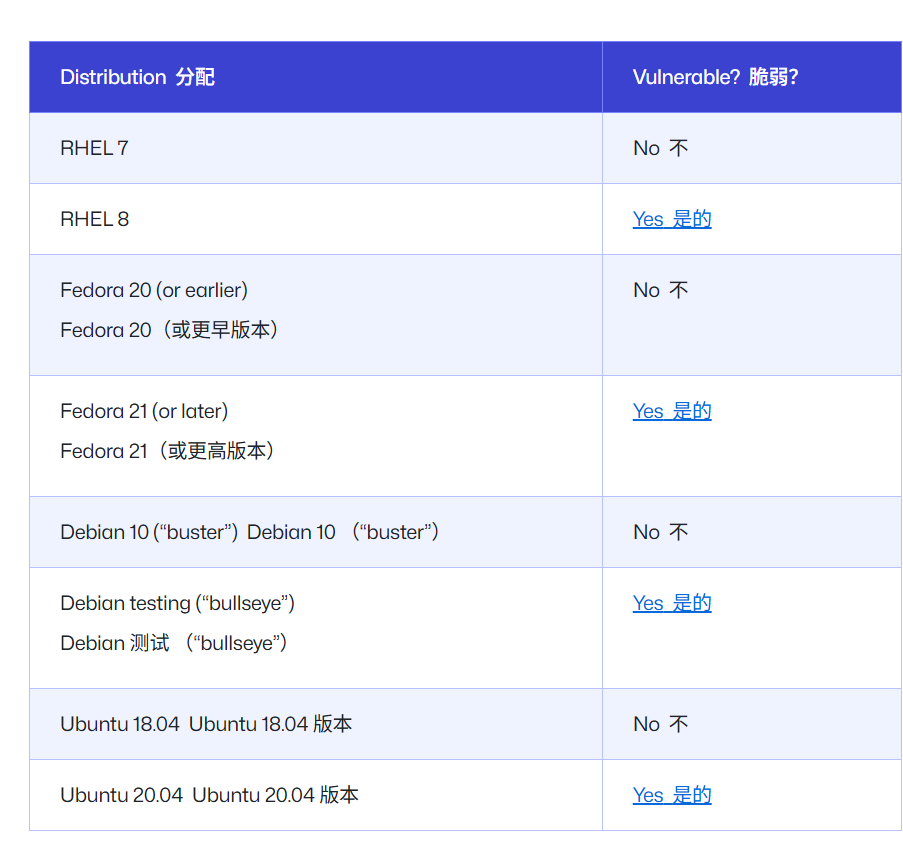
Task: Select the Debian 10 ("buster") cell
Action: coord(316,532)
